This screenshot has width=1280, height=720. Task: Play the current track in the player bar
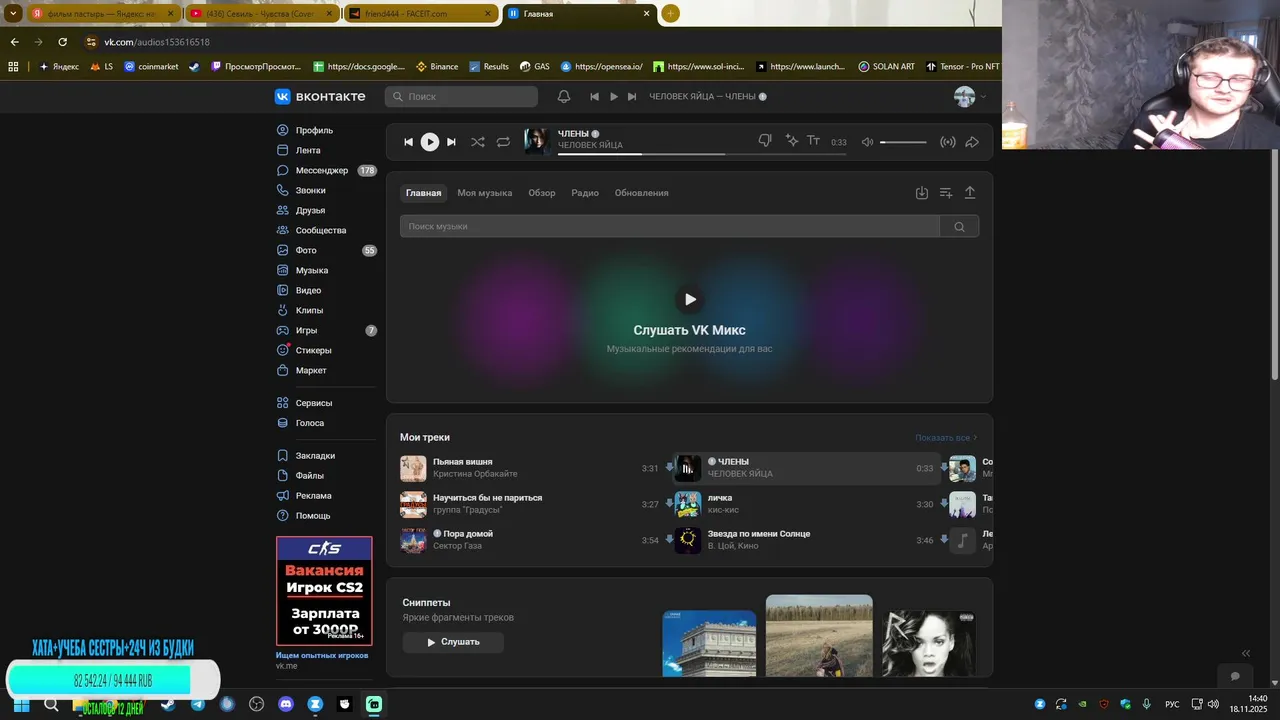pyautogui.click(x=429, y=142)
